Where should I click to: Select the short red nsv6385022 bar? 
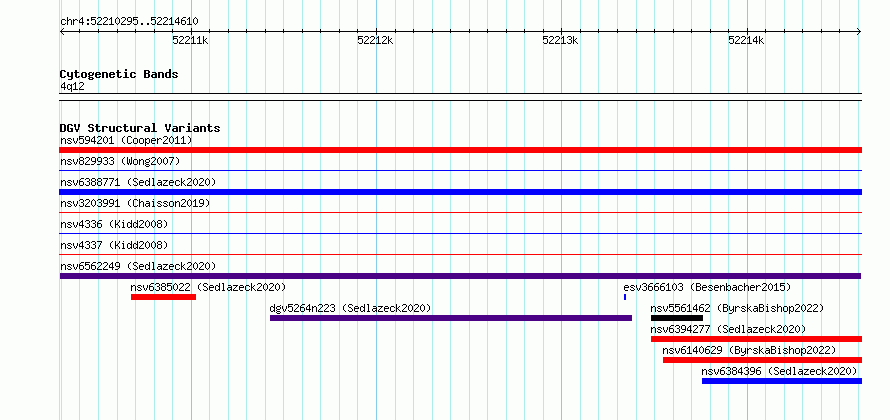[163, 297]
